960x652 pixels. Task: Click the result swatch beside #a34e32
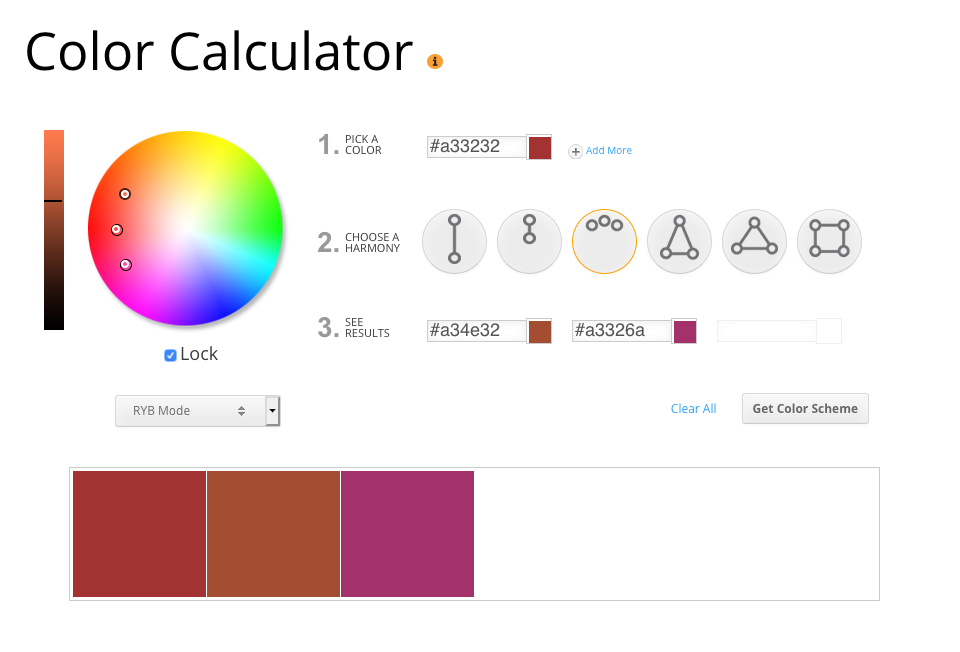[x=540, y=331]
